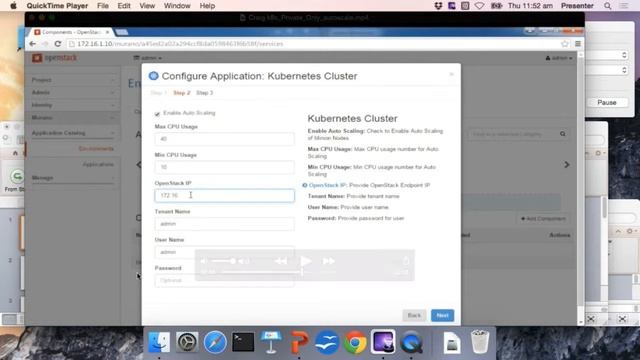Bookmark the page with the star icon
The height and width of the screenshot is (360, 640).
pos(564,44)
